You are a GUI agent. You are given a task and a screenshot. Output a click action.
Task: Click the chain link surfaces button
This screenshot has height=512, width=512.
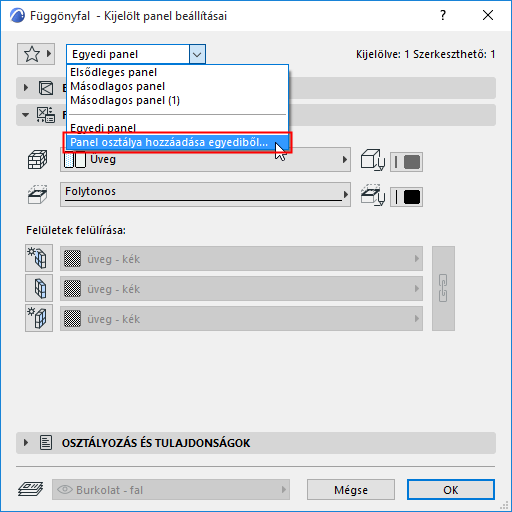coord(443,288)
